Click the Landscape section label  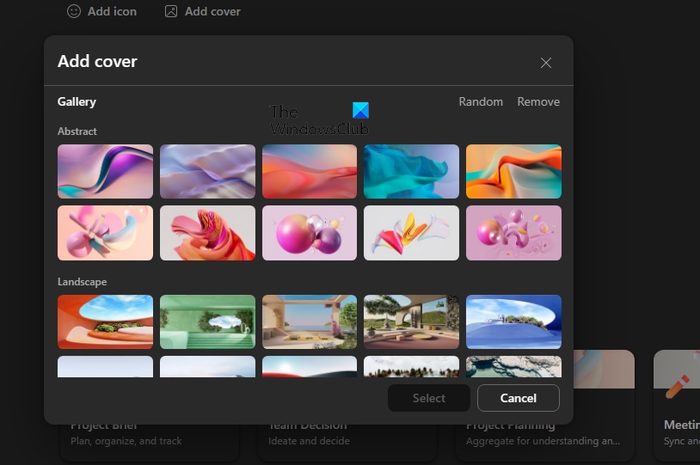pos(82,282)
